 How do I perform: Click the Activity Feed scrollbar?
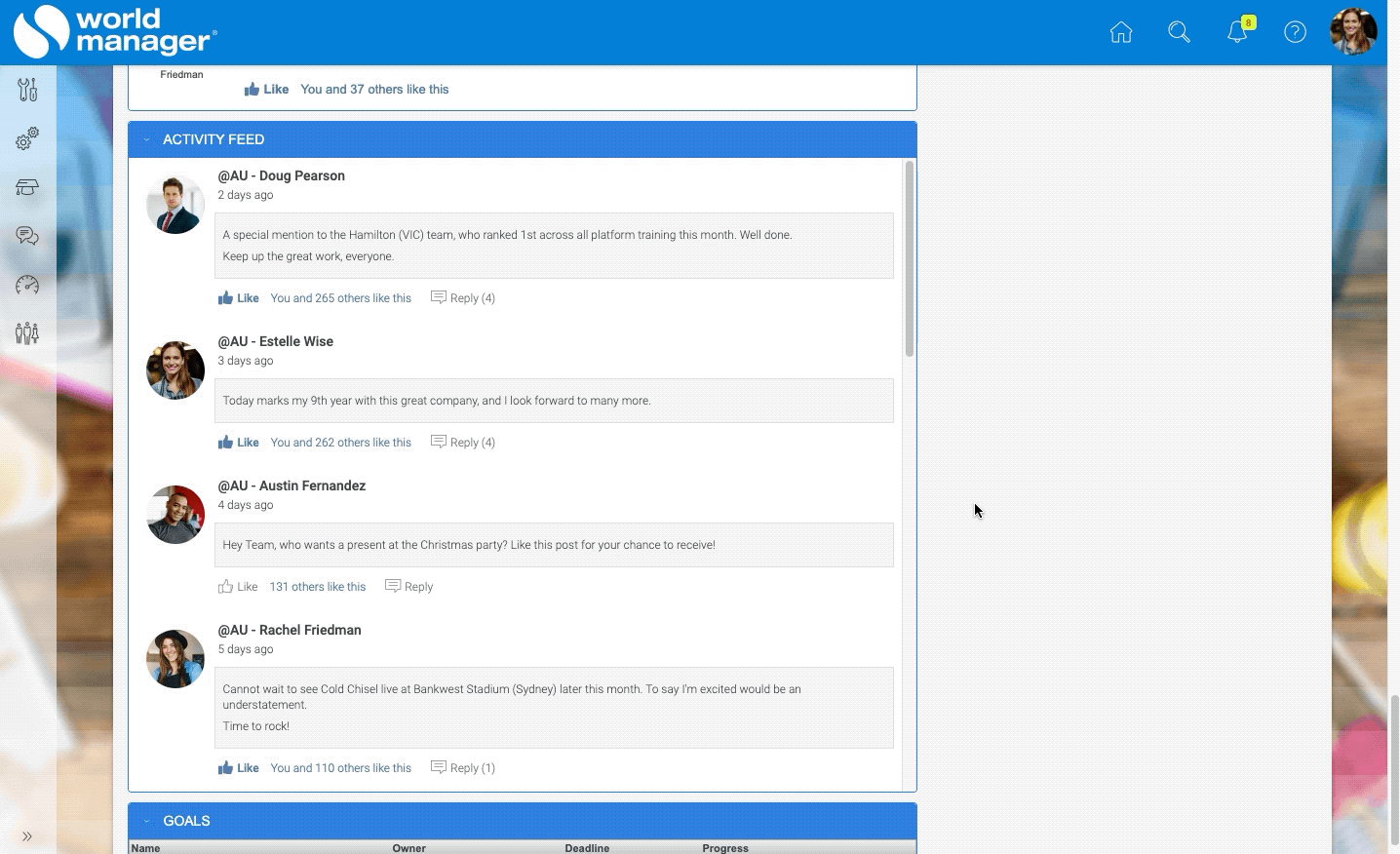tap(909, 258)
